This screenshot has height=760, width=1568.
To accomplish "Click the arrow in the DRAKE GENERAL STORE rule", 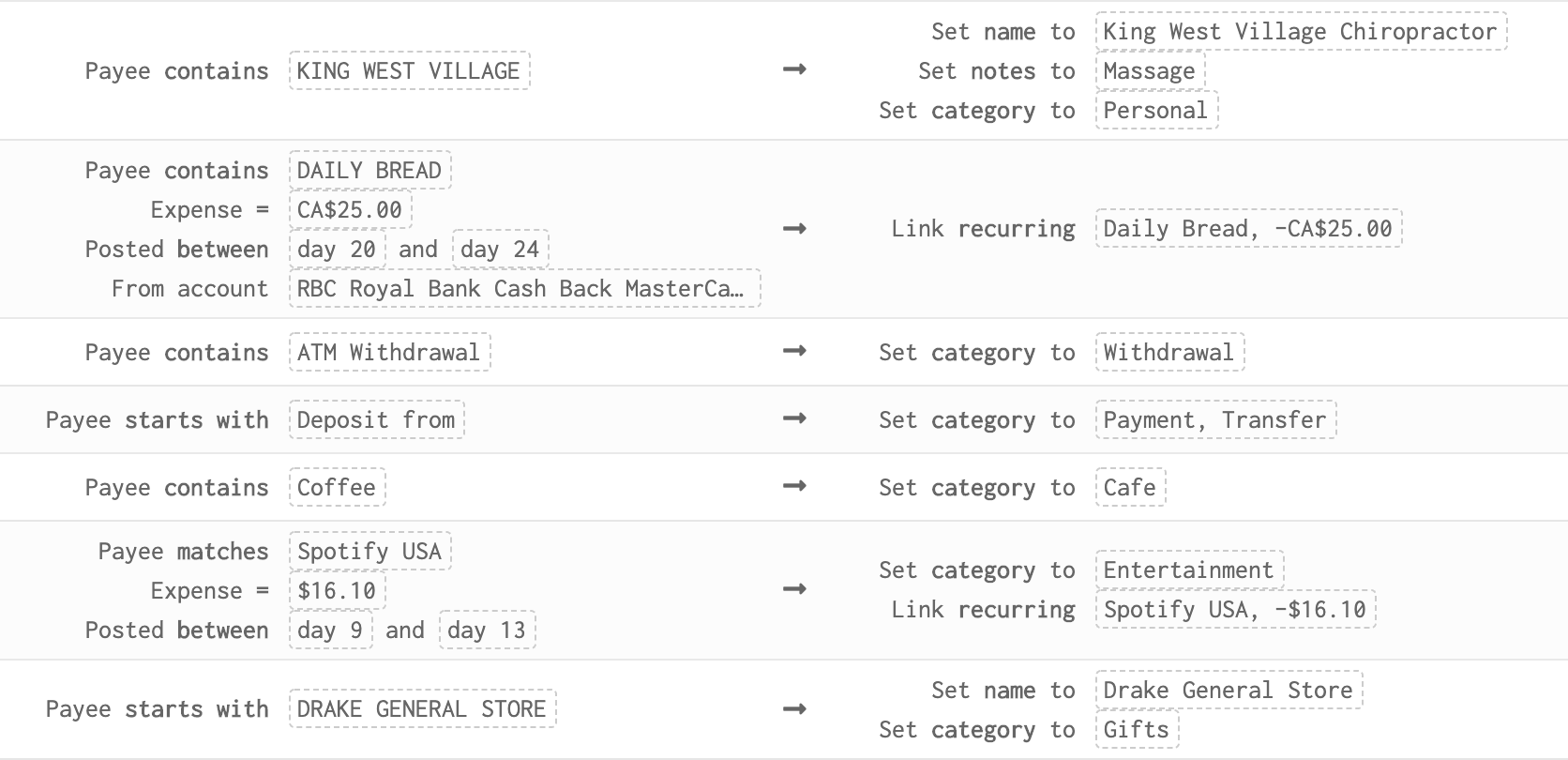I will click(794, 709).
